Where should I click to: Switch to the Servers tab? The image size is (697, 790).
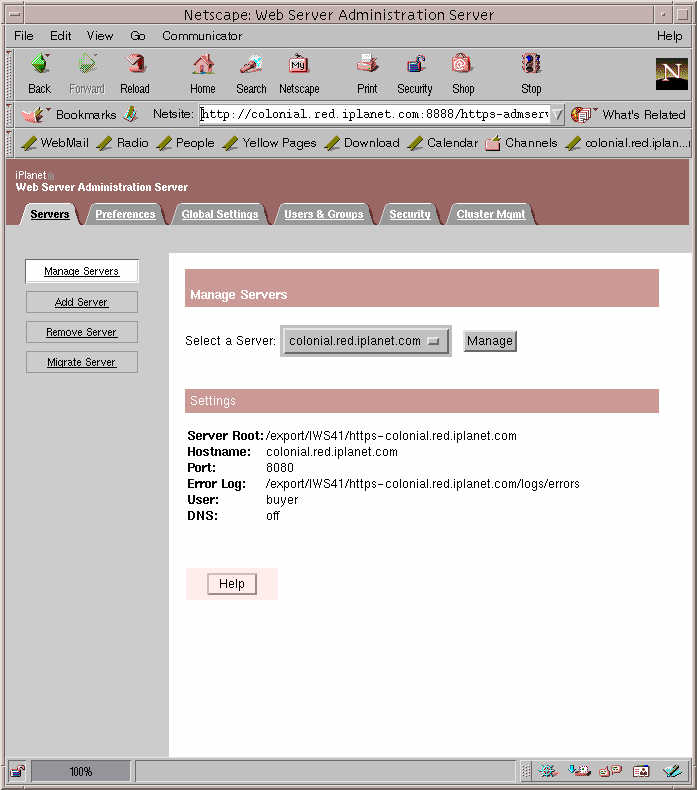pyautogui.click(x=50, y=214)
